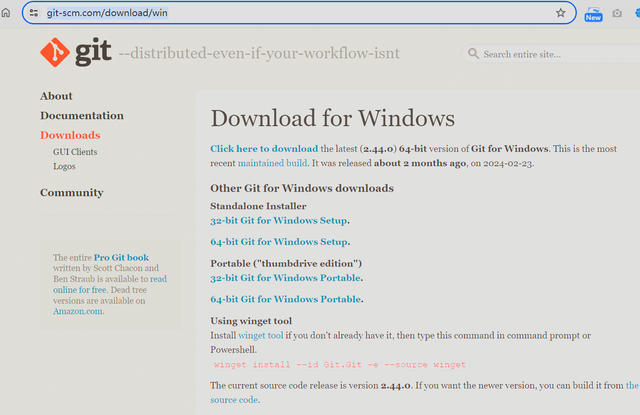The width and height of the screenshot is (640, 415).
Task: Open the maintained build link
Action: point(272,163)
